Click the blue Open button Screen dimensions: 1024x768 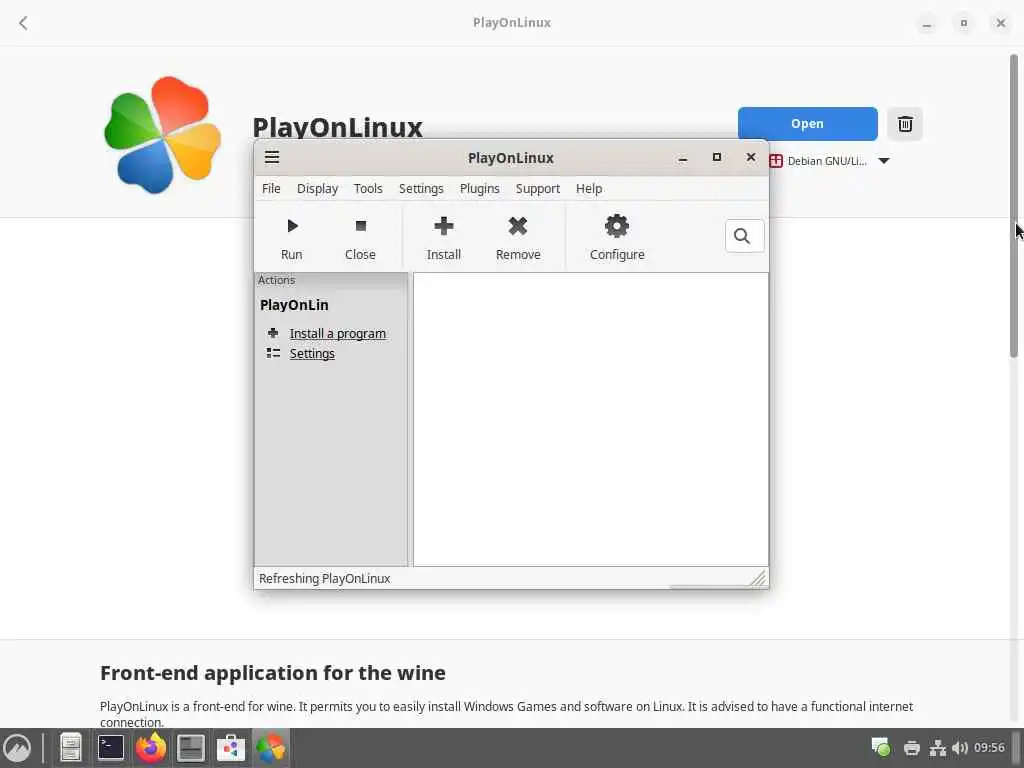pos(807,124)
